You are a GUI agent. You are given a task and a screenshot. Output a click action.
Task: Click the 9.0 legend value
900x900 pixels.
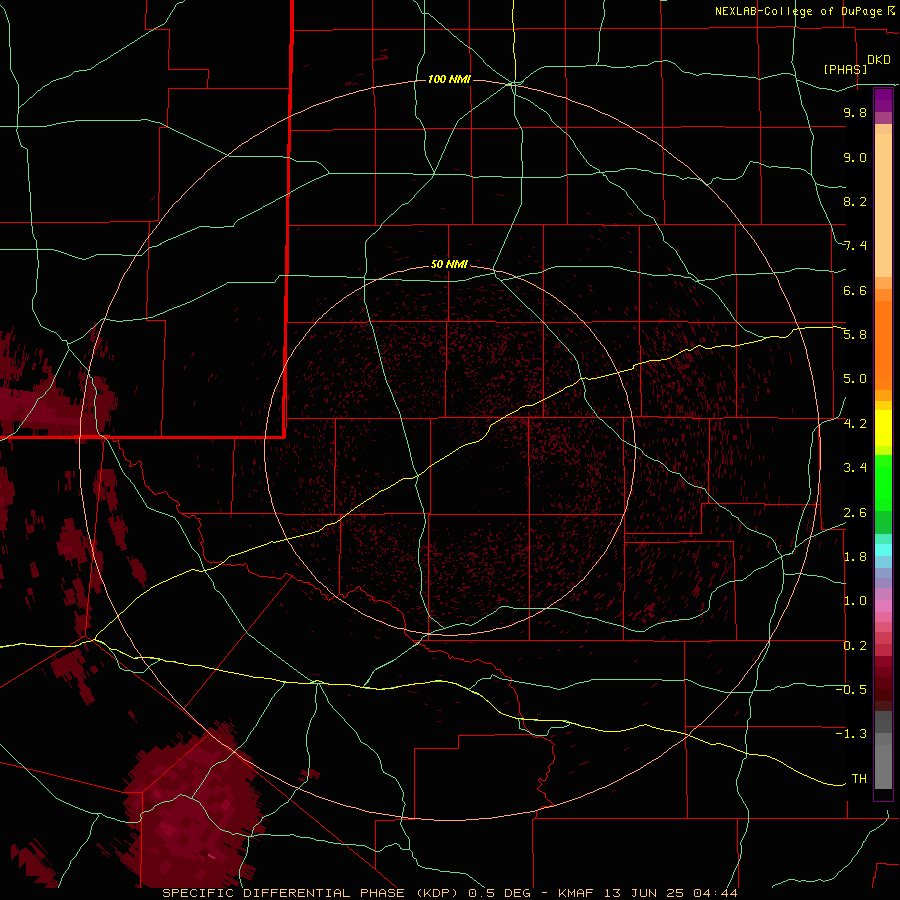pos(855,157)
